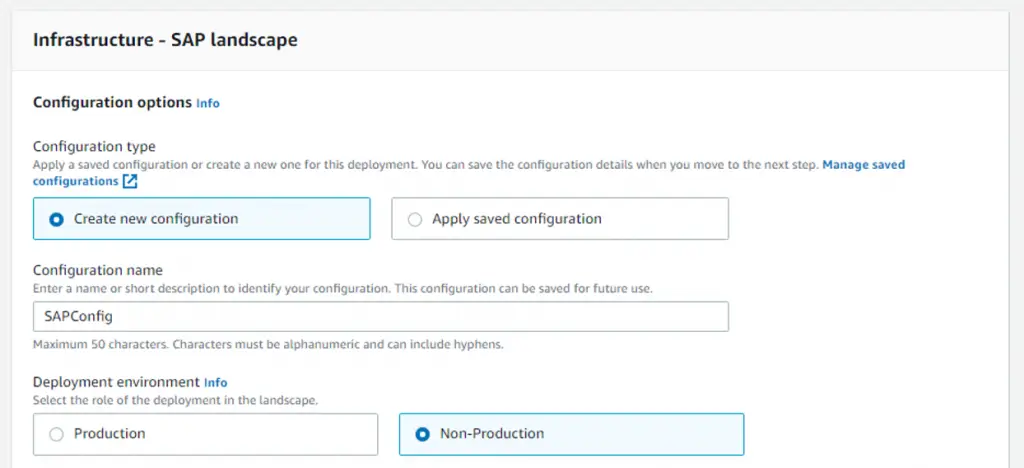Screen dimensions: 1024x468
Task: Open Info link beside Configuration options
Action: [208, 103]
